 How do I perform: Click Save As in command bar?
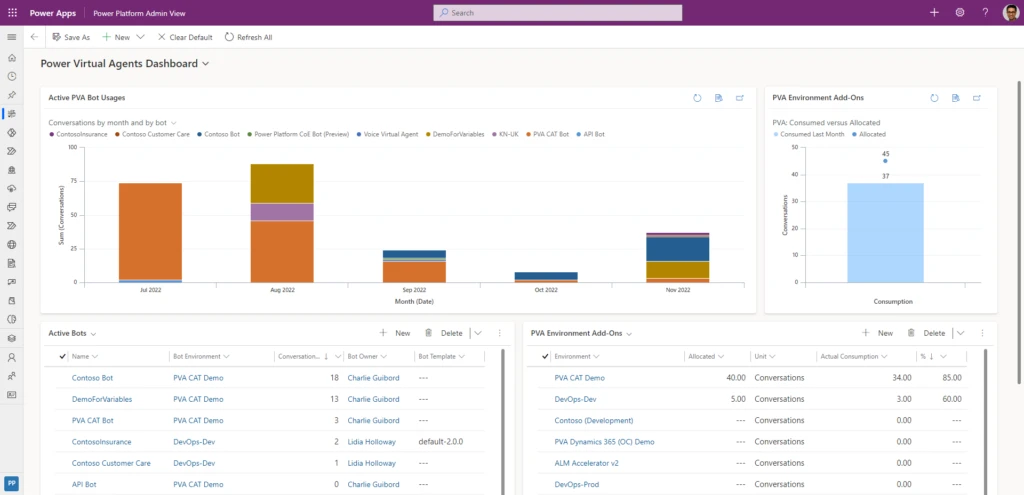coord(70,37)
